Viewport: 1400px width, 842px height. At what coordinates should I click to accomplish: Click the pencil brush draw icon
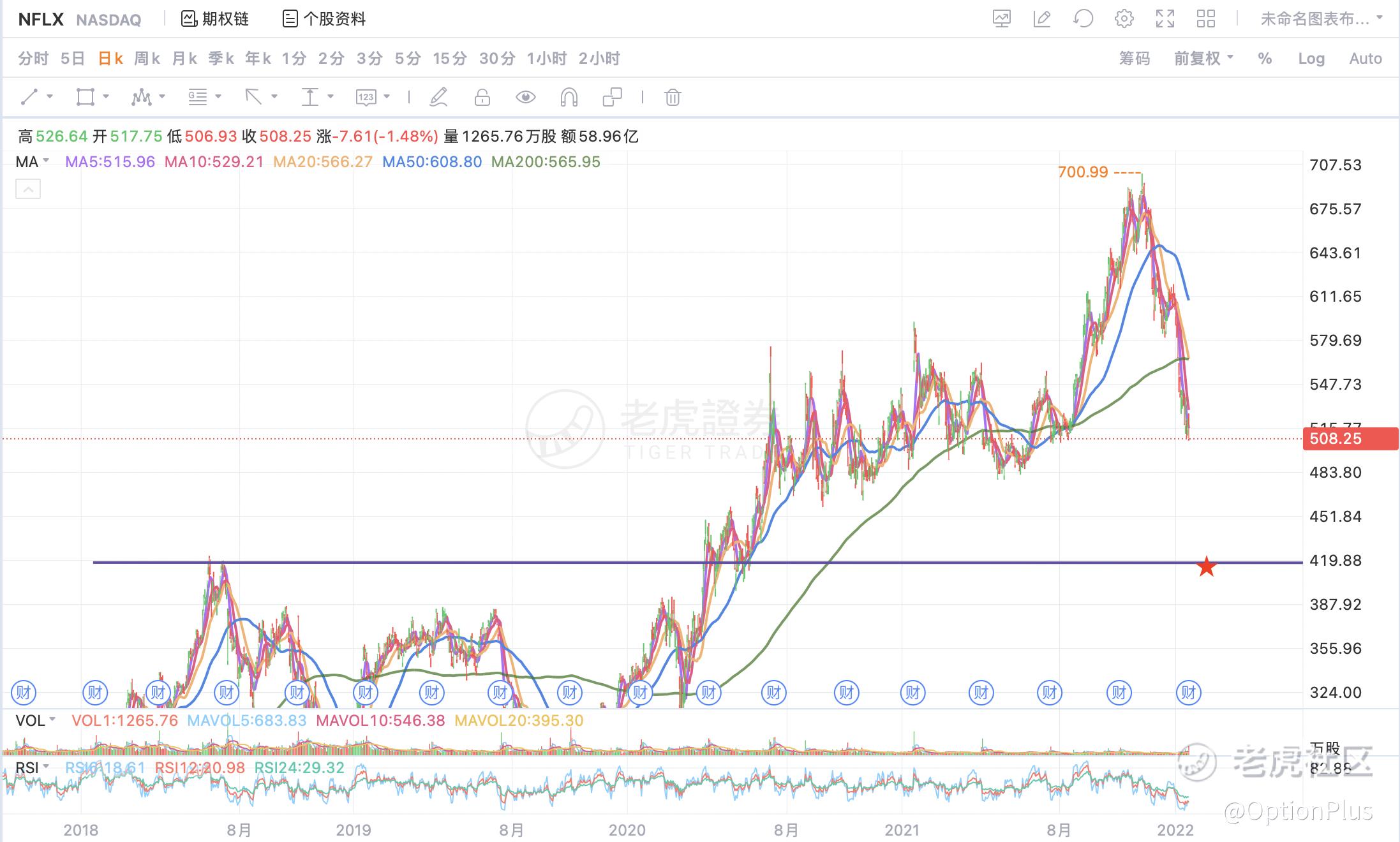[439, 97]
